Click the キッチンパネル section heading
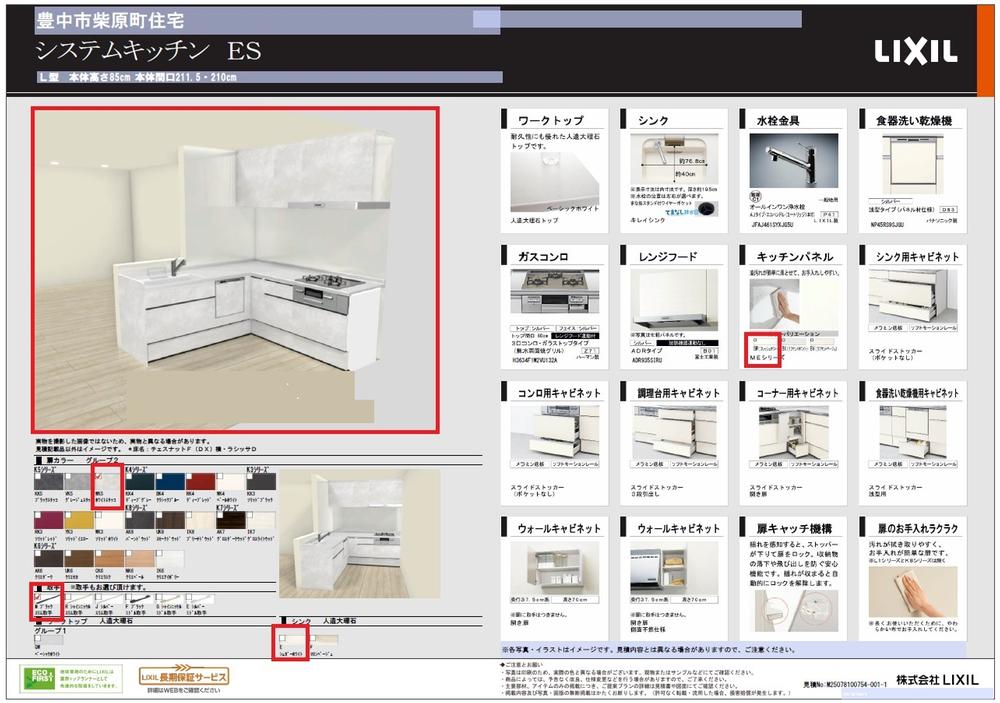The width and height of the screenshot is (1000, 703). pos(787,256)
